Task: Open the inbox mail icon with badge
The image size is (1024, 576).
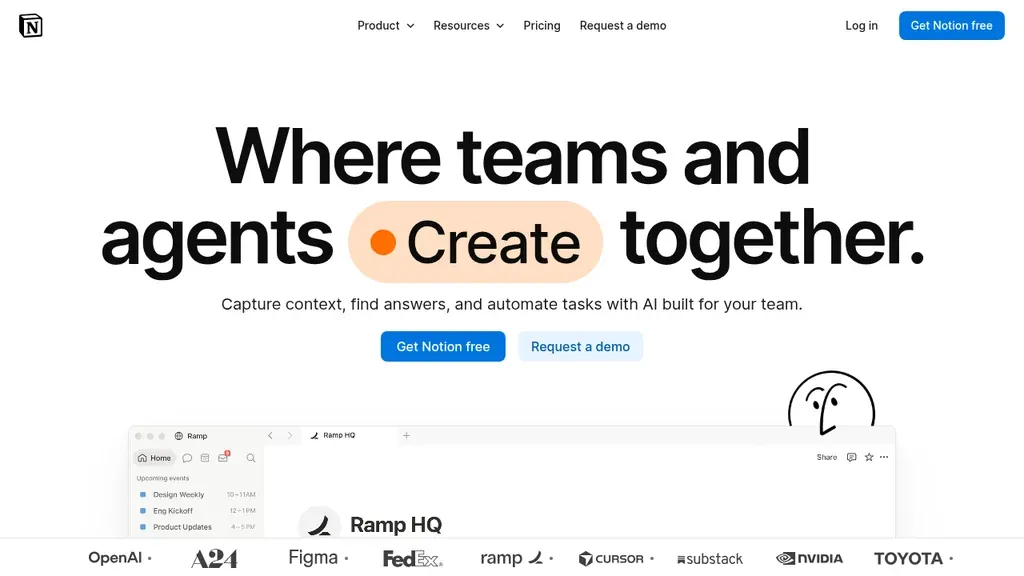Action: tap(224, 457)
